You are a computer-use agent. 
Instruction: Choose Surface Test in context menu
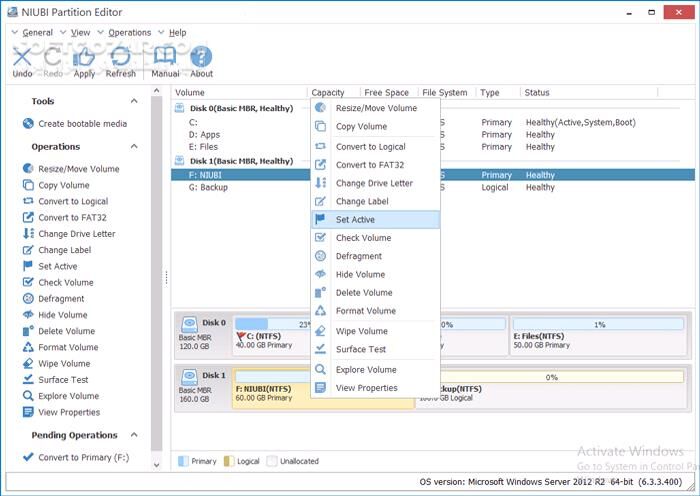click(x=375, y=350)
